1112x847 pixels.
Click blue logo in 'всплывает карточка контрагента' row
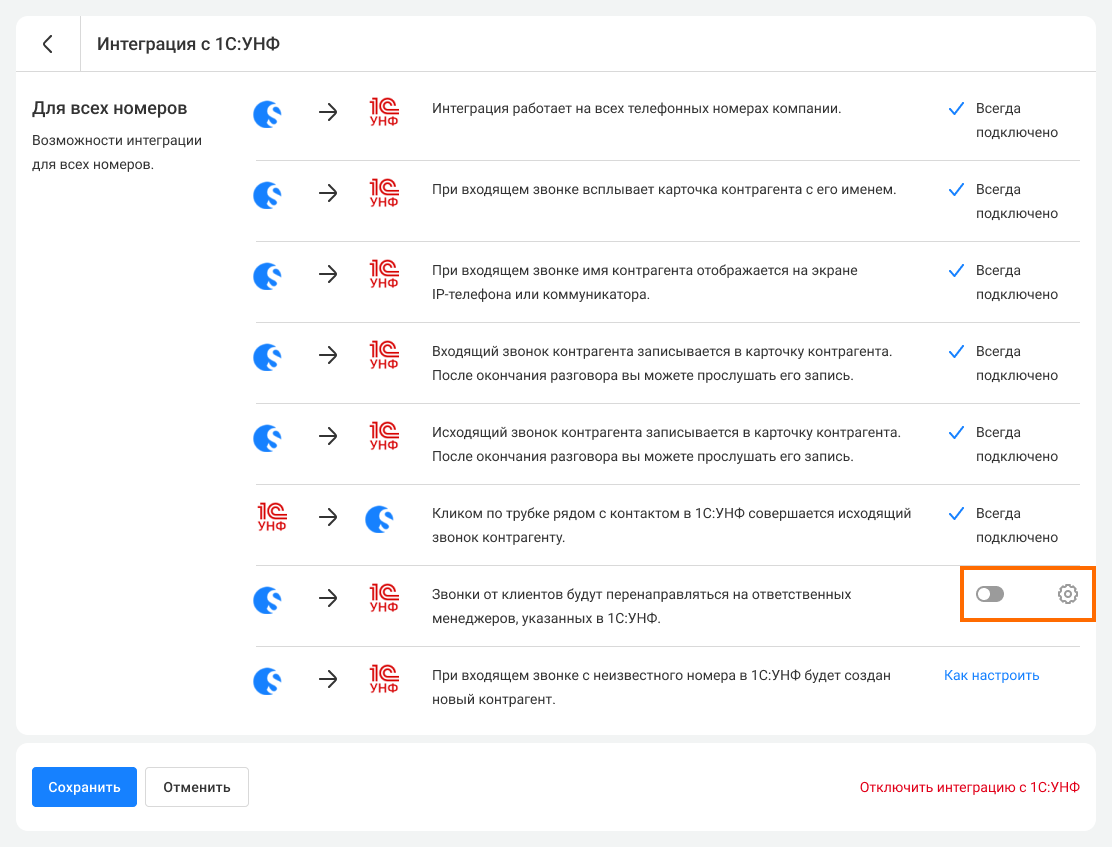268,194
